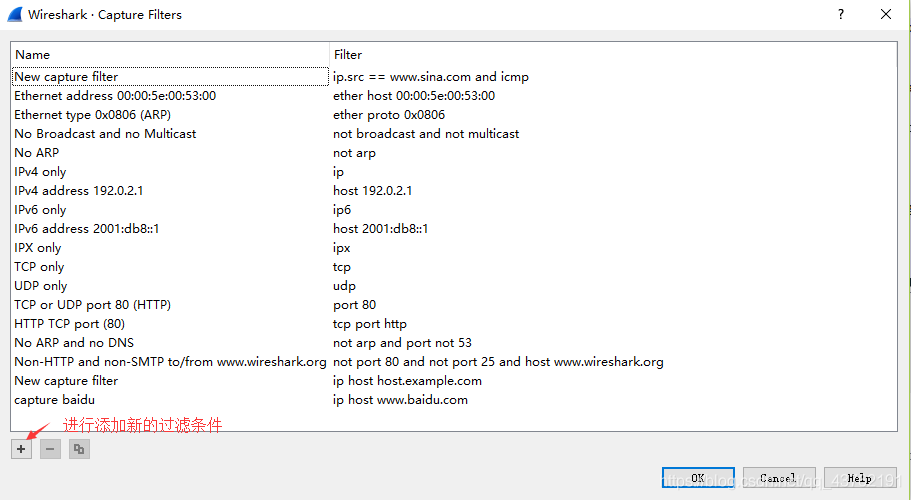Close the Capture Filters dialog
Screen dimensions: 911x500
pos(885,15)
